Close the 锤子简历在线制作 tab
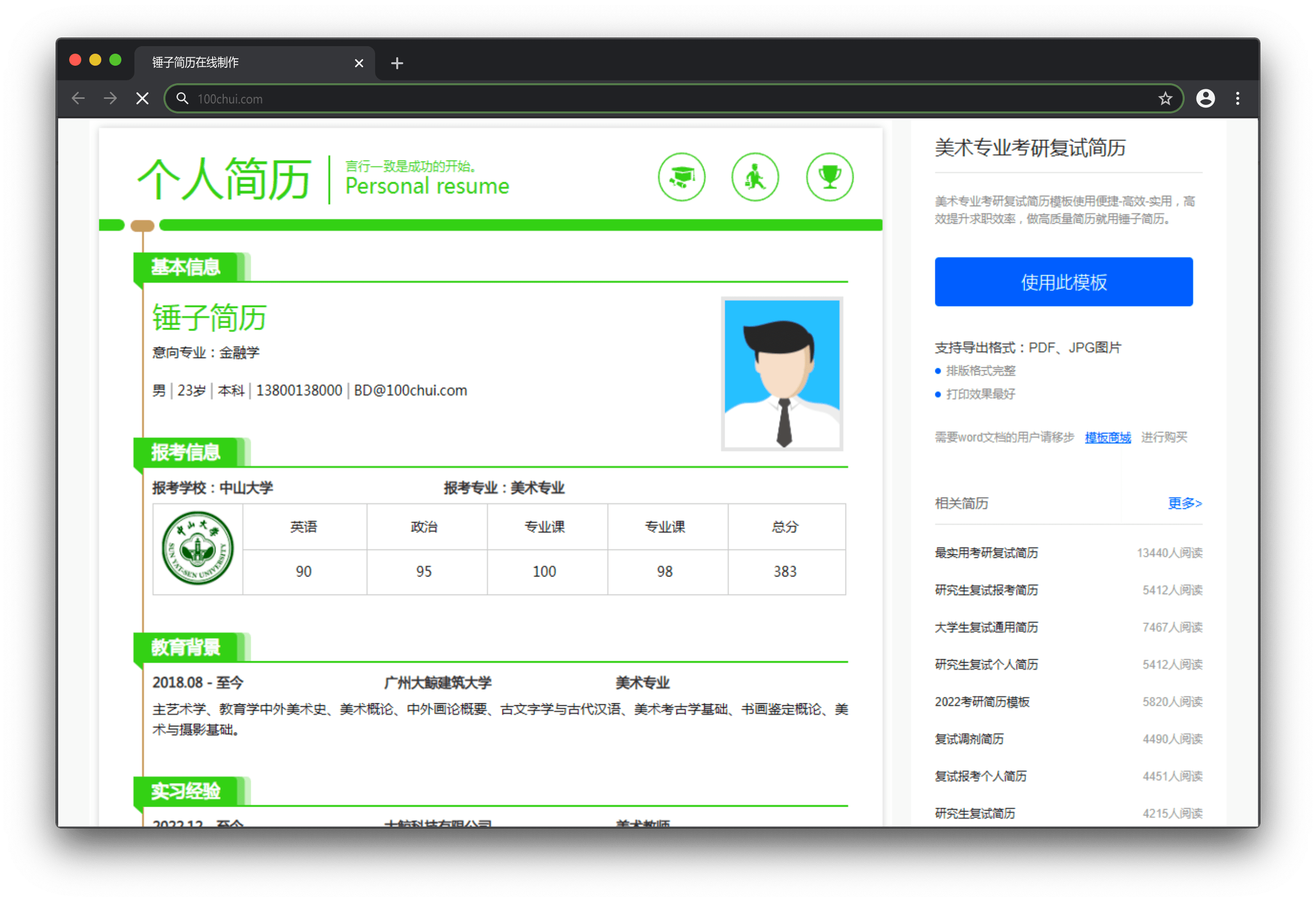This screenshot has width=1316, height=902. pos(359,63)
